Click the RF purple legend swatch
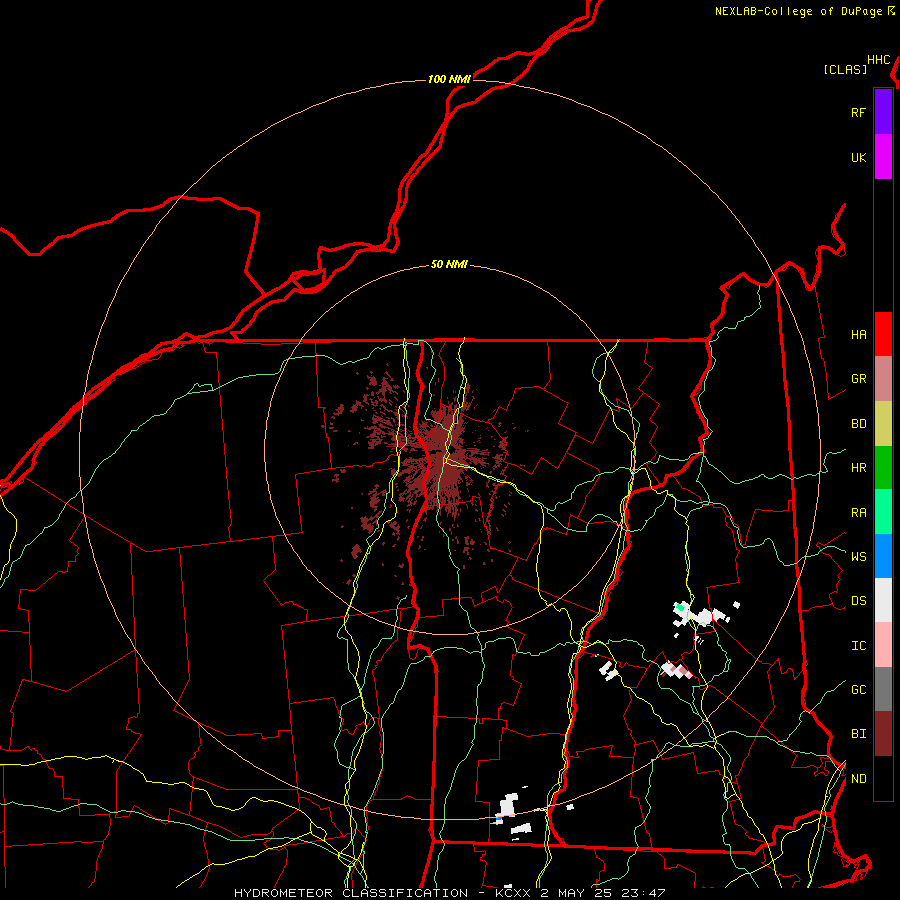900x900 pixels. click(883, 112)
